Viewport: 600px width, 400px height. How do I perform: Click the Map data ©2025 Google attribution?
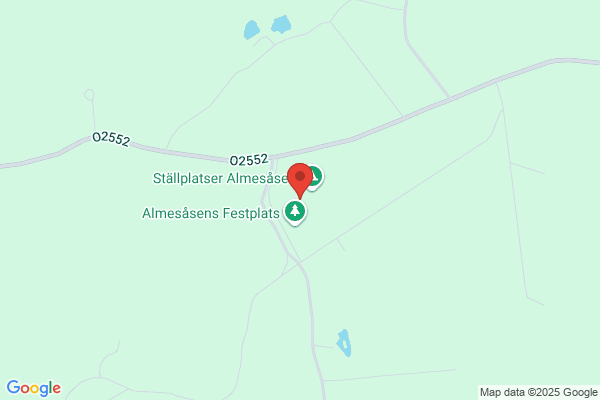[538, 392]
